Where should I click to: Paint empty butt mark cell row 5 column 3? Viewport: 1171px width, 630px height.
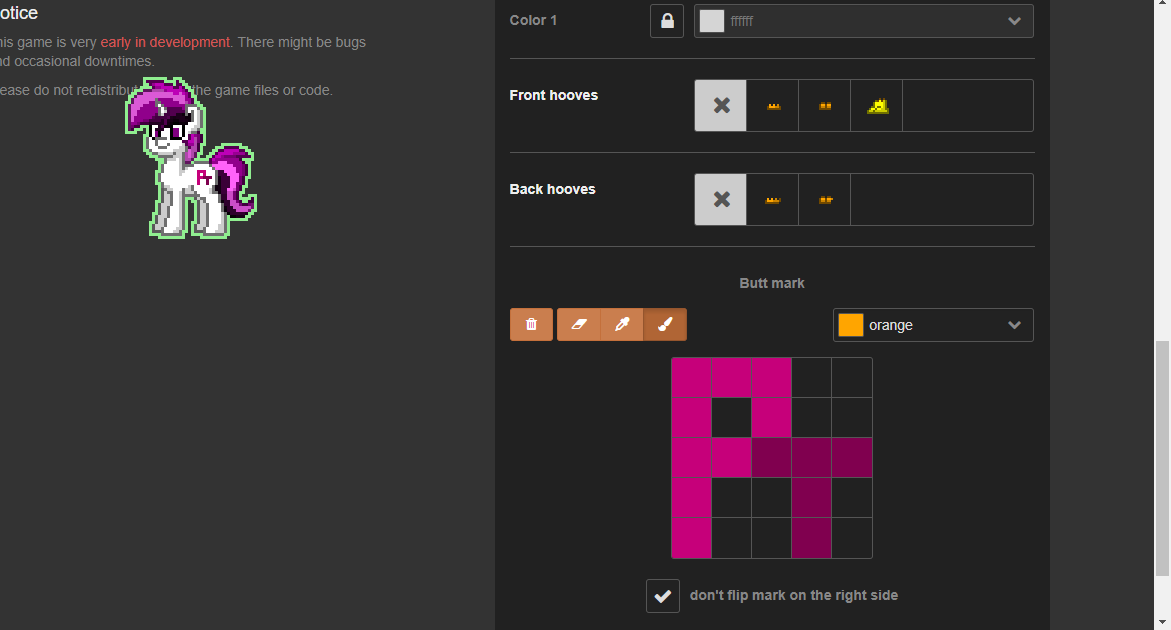pos(771,537)
